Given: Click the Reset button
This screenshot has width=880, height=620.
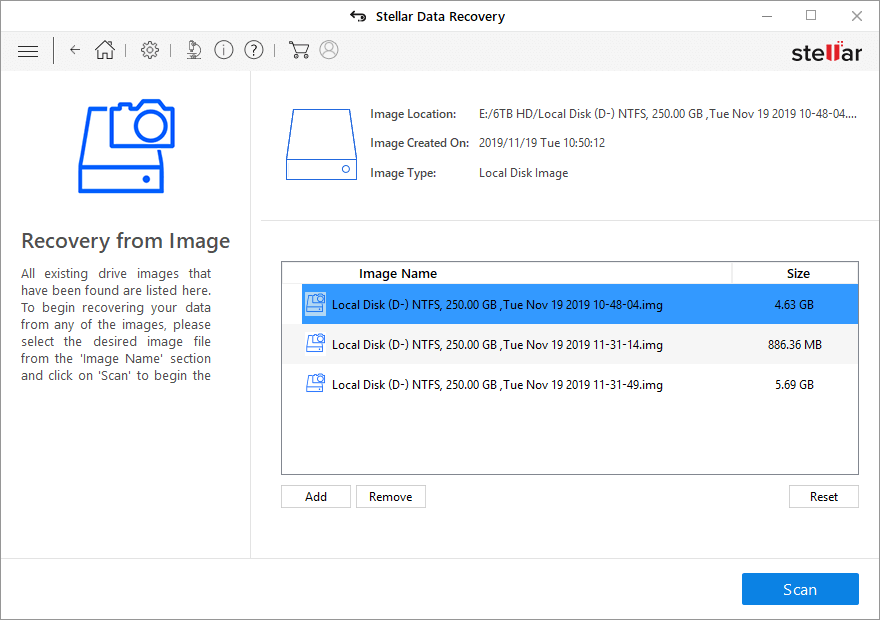Looking at the screenshot, I should coord(823,497).
